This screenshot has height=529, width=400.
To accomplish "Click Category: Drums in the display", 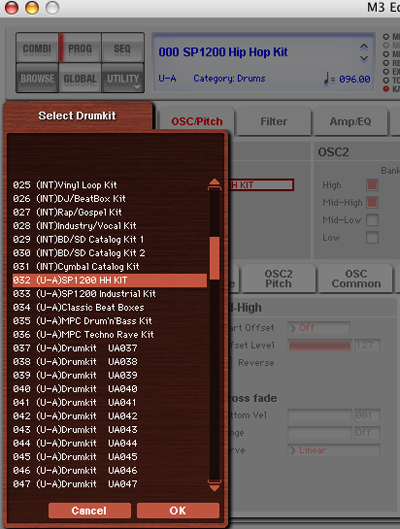I will pos(229,79).
